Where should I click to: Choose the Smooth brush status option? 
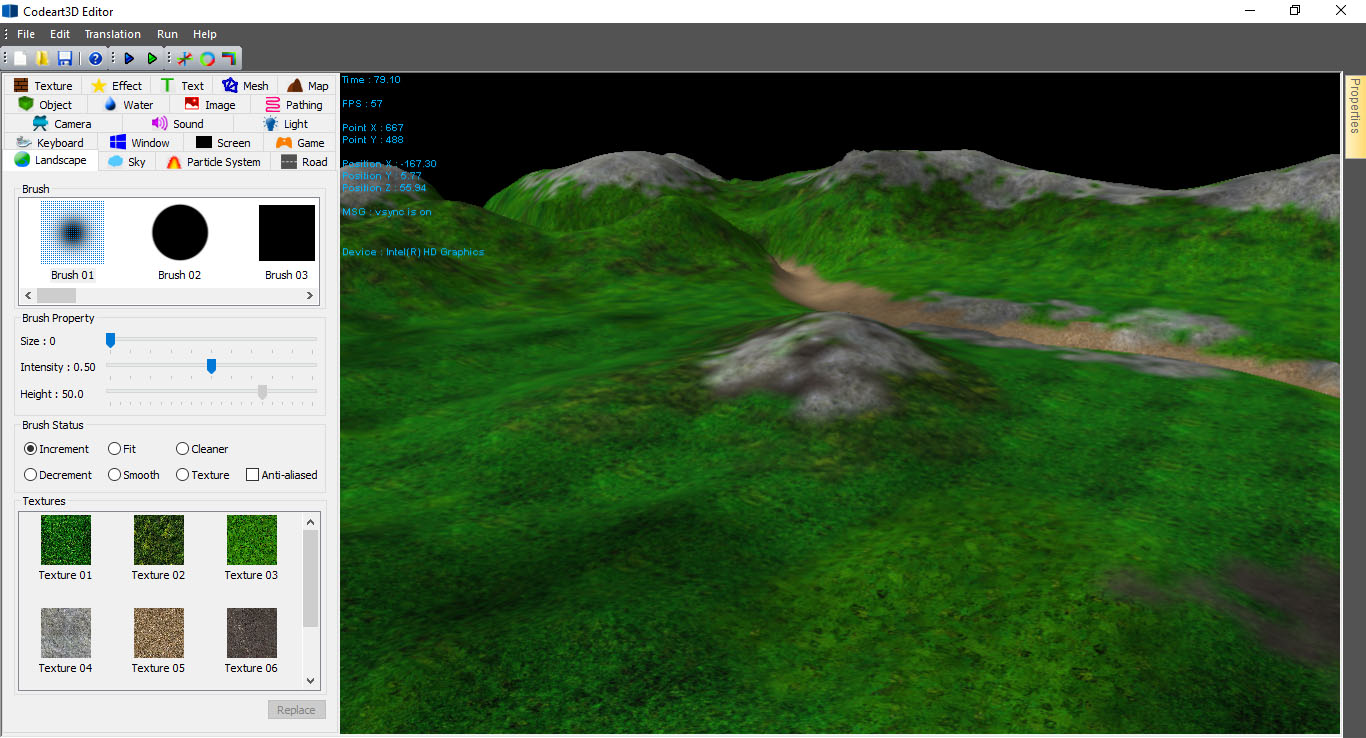[115, 475]
